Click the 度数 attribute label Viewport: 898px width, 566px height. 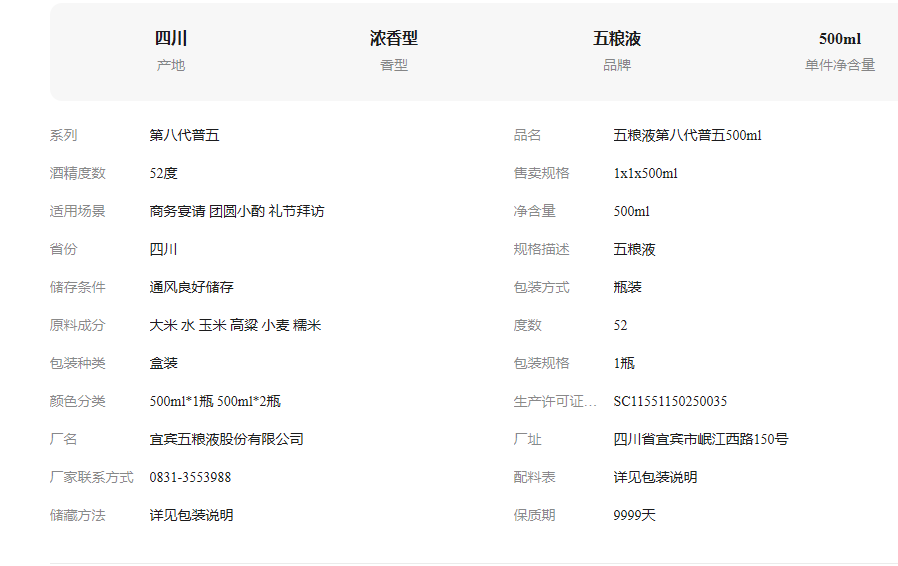(x=527, y=325)
